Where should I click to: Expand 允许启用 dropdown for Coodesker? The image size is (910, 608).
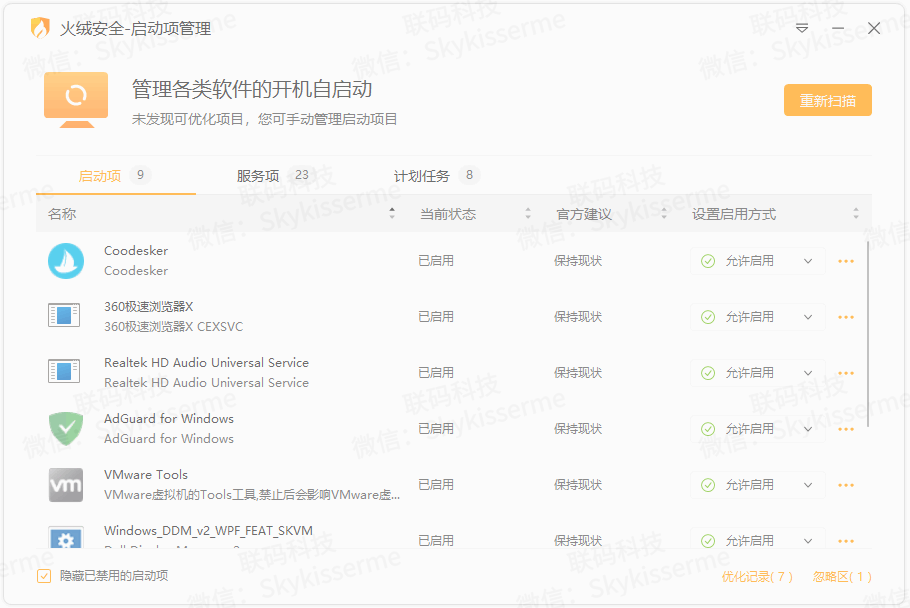808,261
